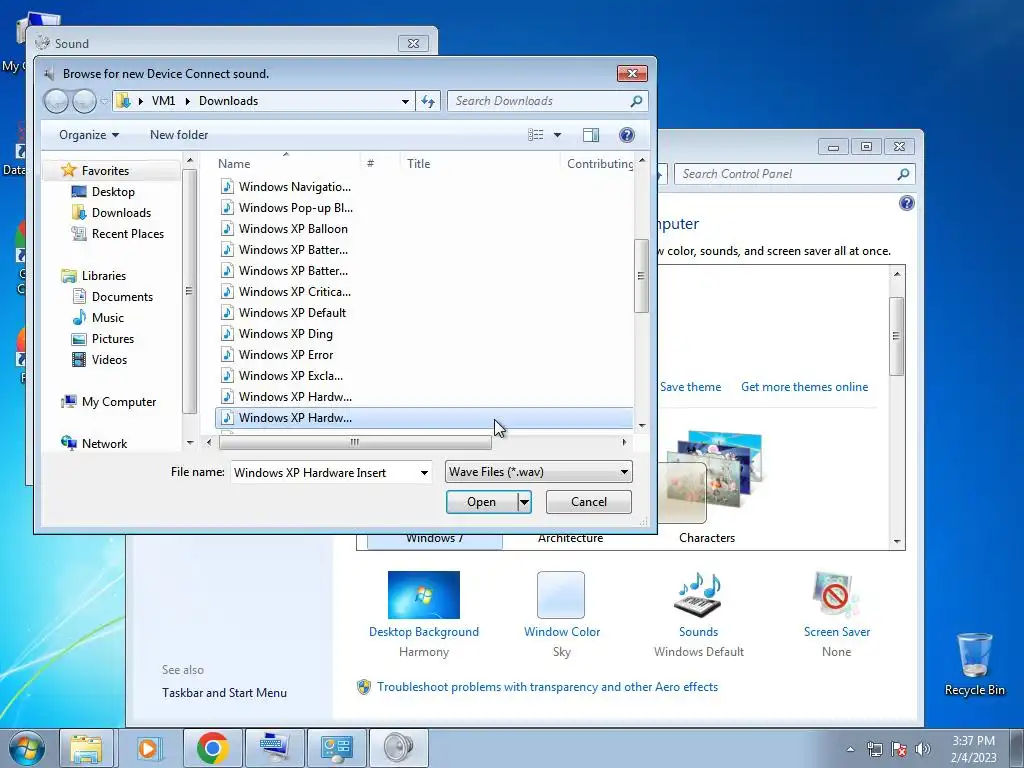This screenshot has height=768, width=1024.
Task: Select Downloads in Favorites
Action: tap(121, 212)
